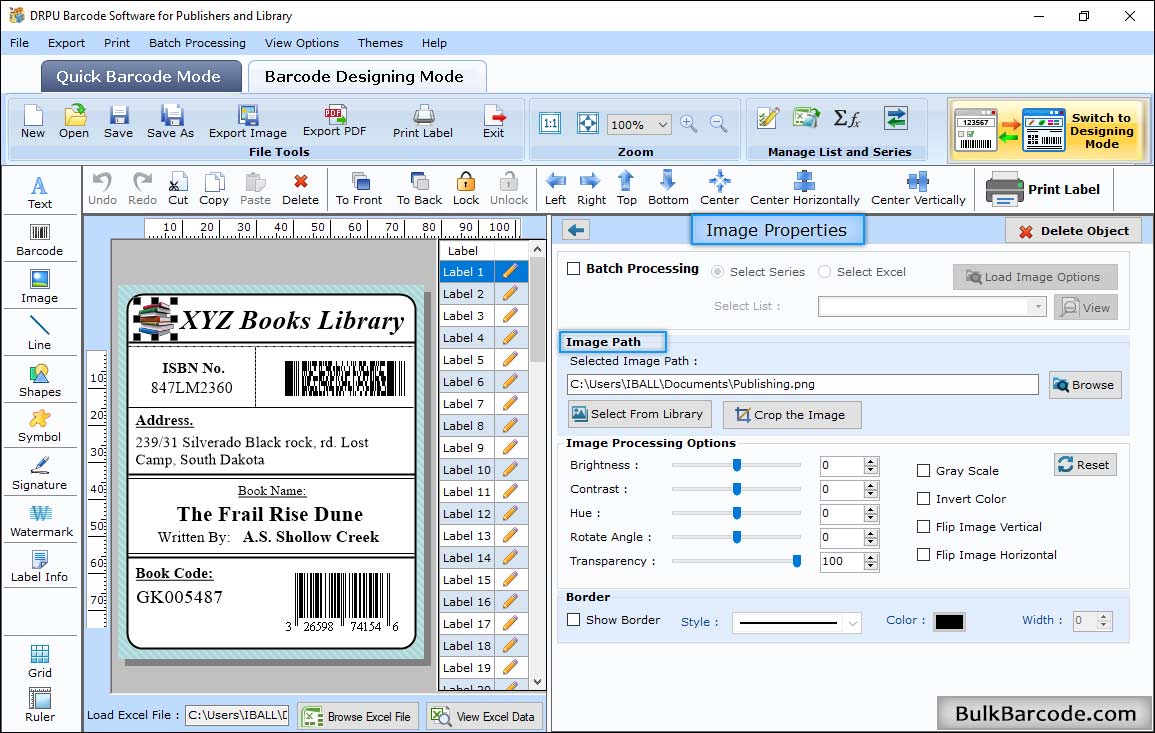Open the Symbol tool
Screen dimensions: 1155x733
click(x=40, y=427)
